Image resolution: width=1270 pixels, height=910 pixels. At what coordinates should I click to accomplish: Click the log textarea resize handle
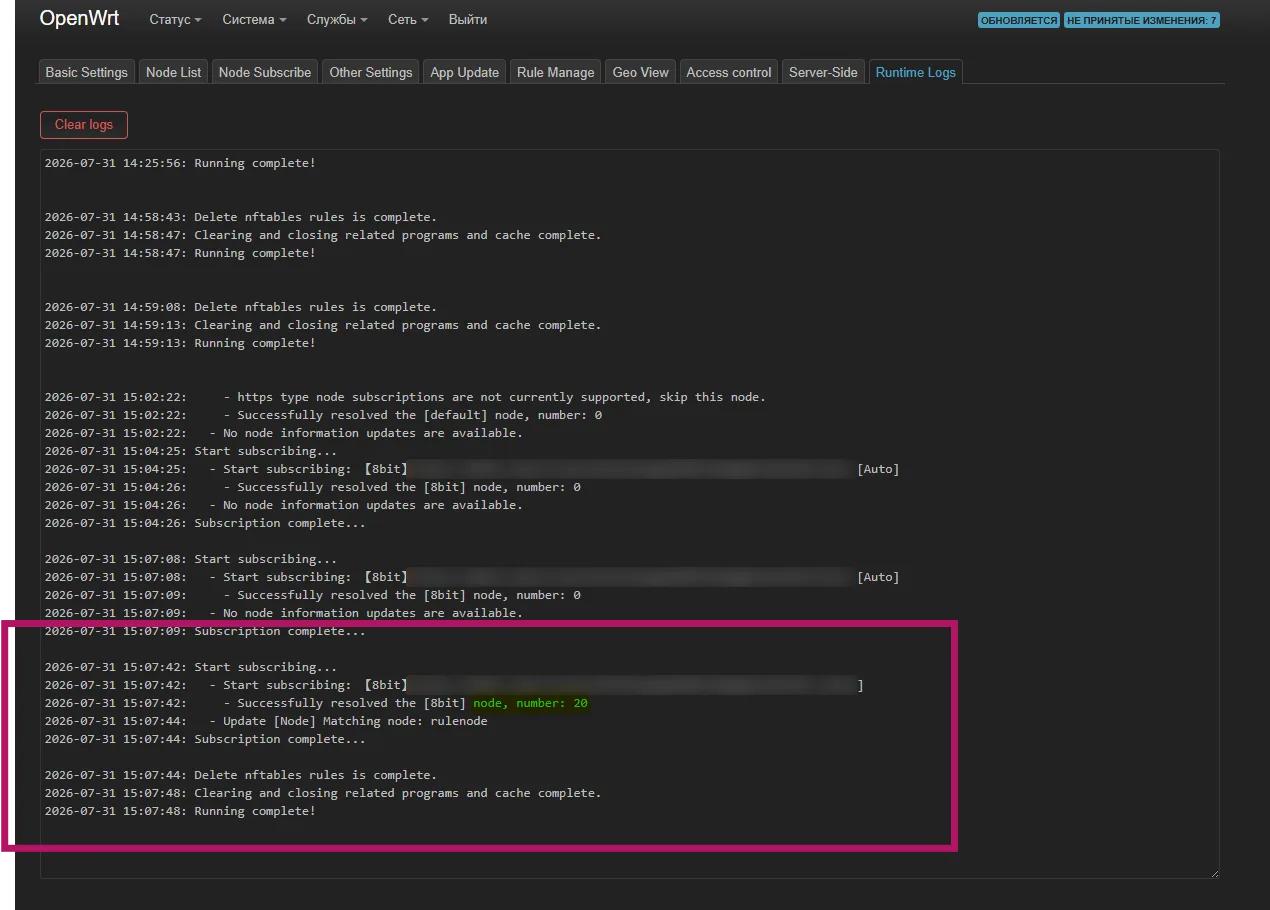(x=1214, y=873)
